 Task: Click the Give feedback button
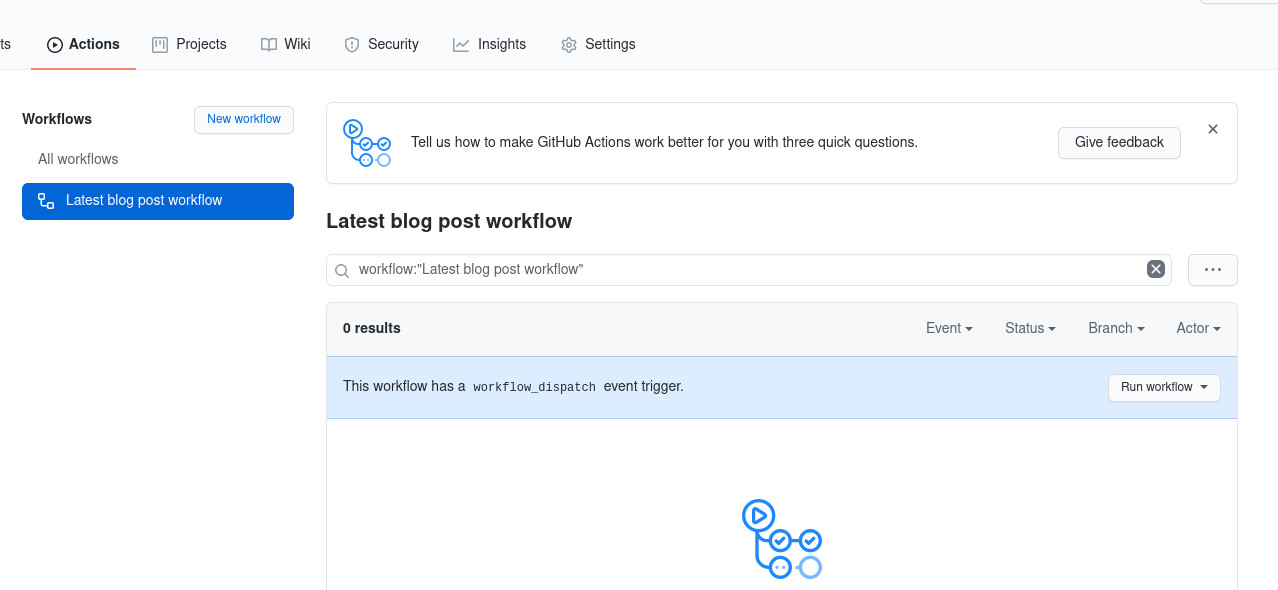click(1118, 142)
